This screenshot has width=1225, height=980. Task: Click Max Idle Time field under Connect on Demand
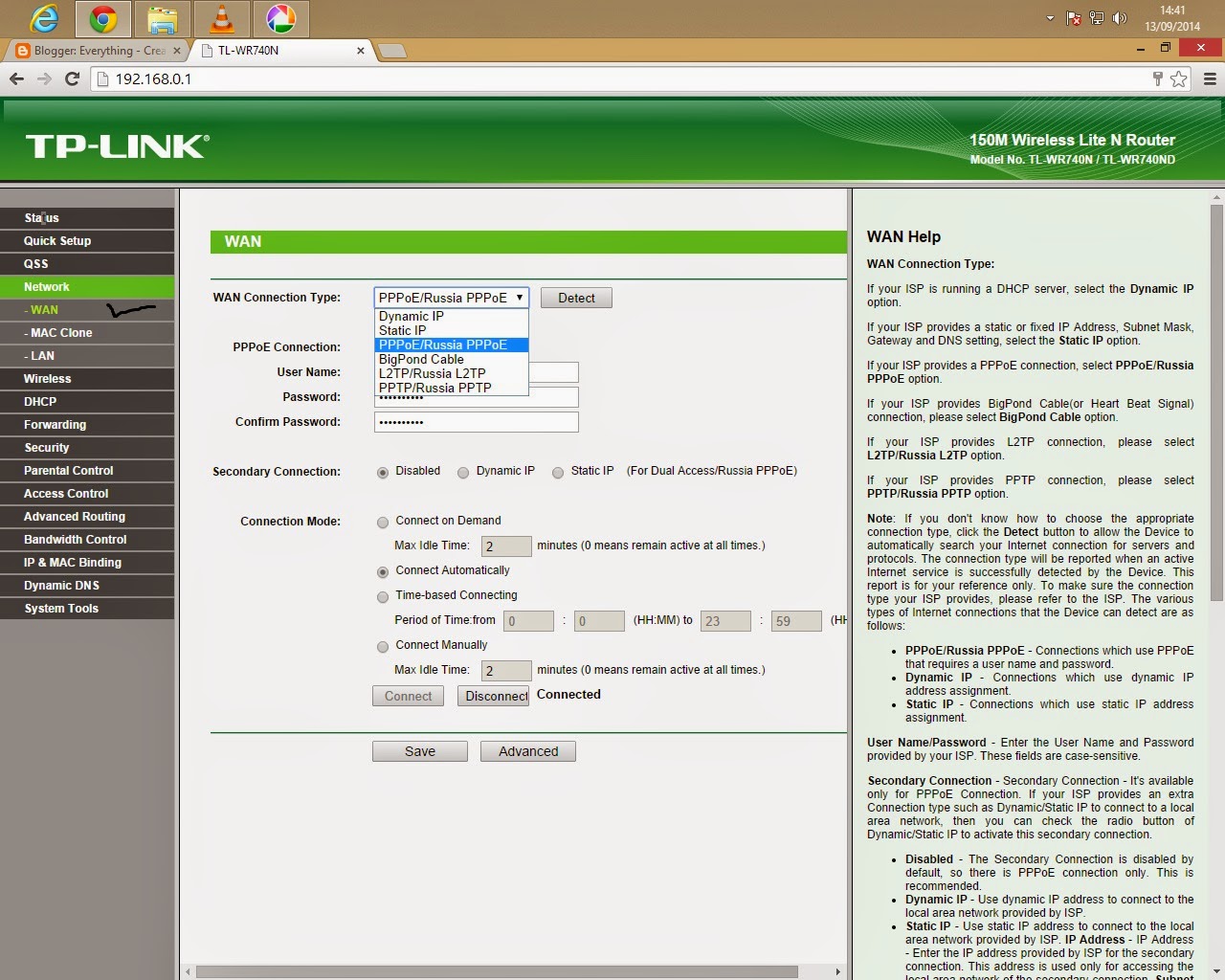tap(506, 546)
